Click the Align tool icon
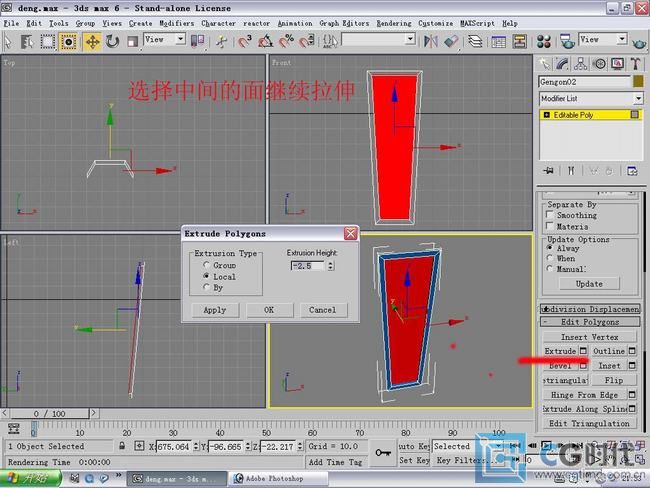 click(x=451, y=41)
